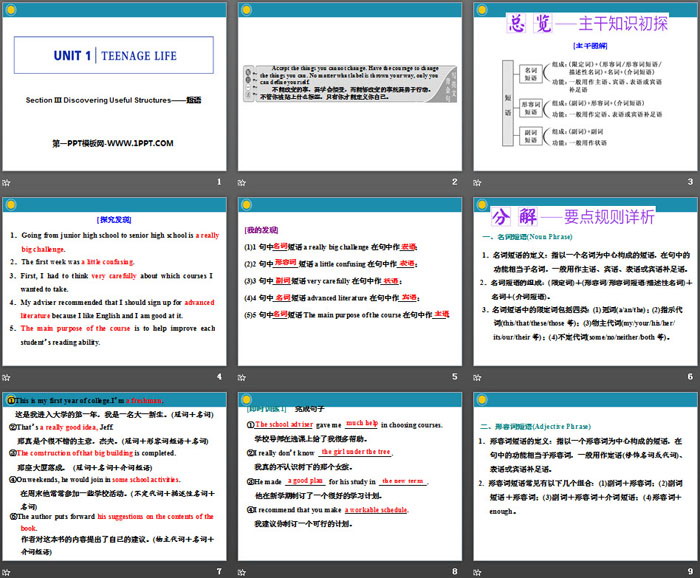Select the Adjective Phrase slide
The image size is (700, 578).
(x=583, y=477)
